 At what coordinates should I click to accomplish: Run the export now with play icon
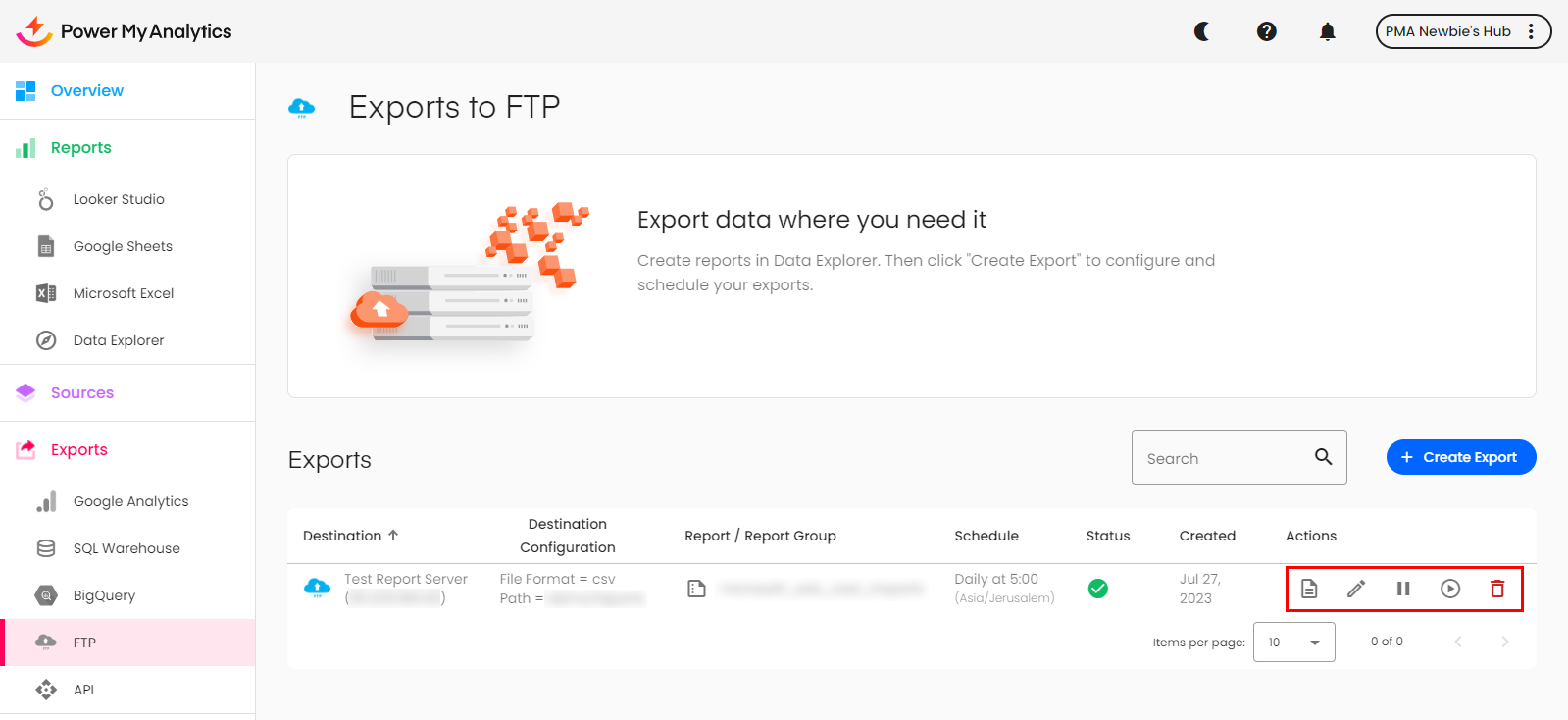pos(1450,589)
